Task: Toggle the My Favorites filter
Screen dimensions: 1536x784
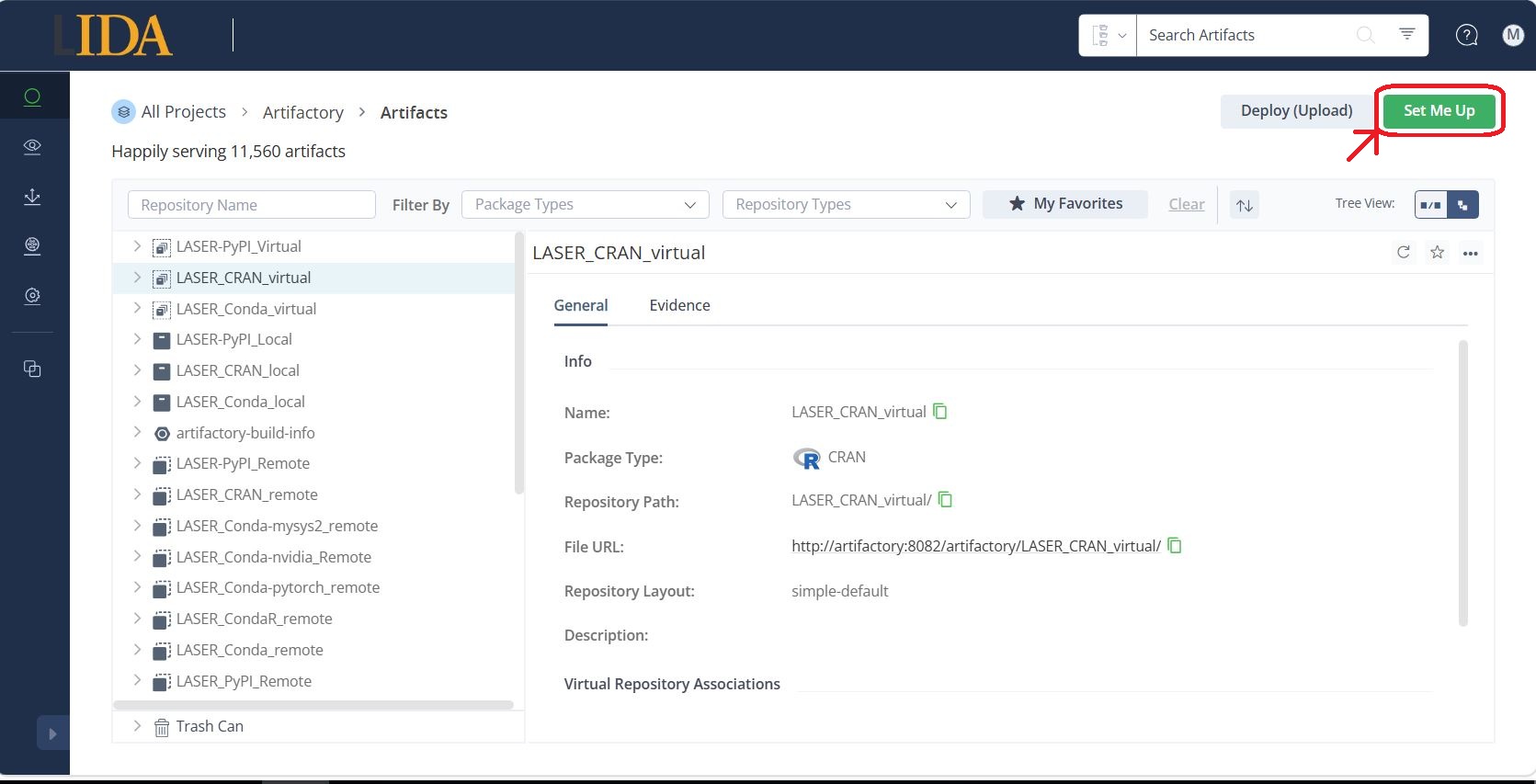Action: [x=1065, y=204]
